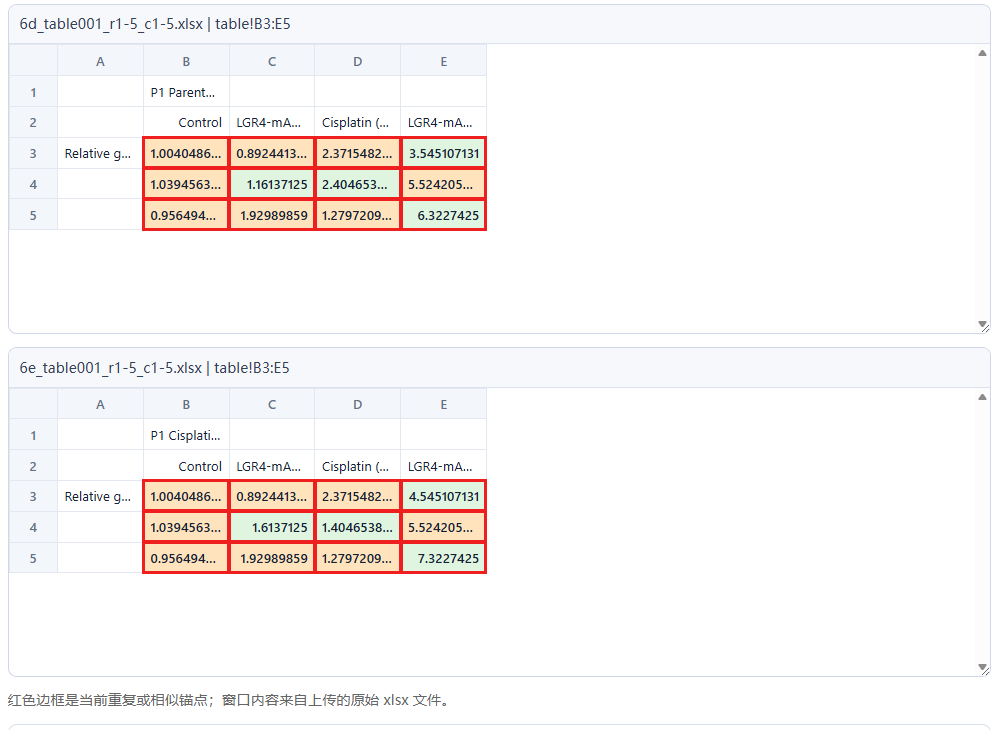Click column D header in 6d table
This screenshot has height=730, width=1003.
point(358,61)
